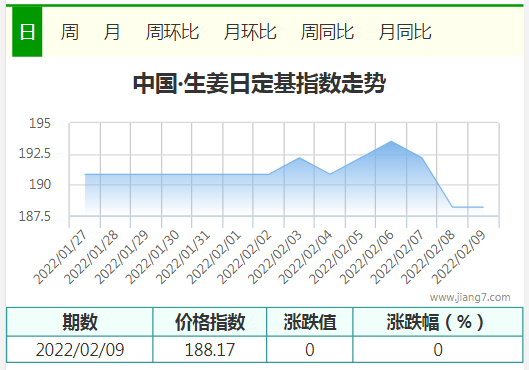Click the chart data point at 2022/02/07
Image resolution: width=529 pixels, height=370 pixels.
pyautogui.click(x=422, y=158)
